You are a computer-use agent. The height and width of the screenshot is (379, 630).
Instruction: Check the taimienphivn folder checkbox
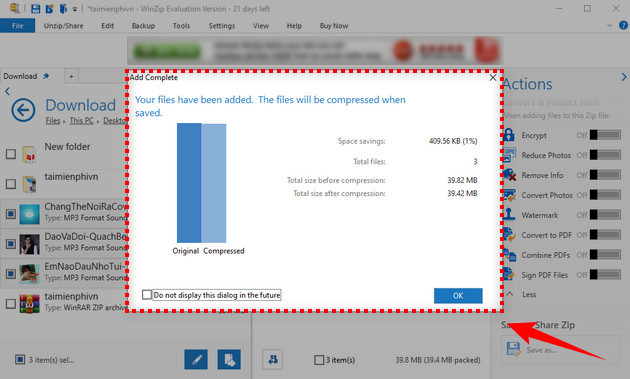tap(11, 184)
